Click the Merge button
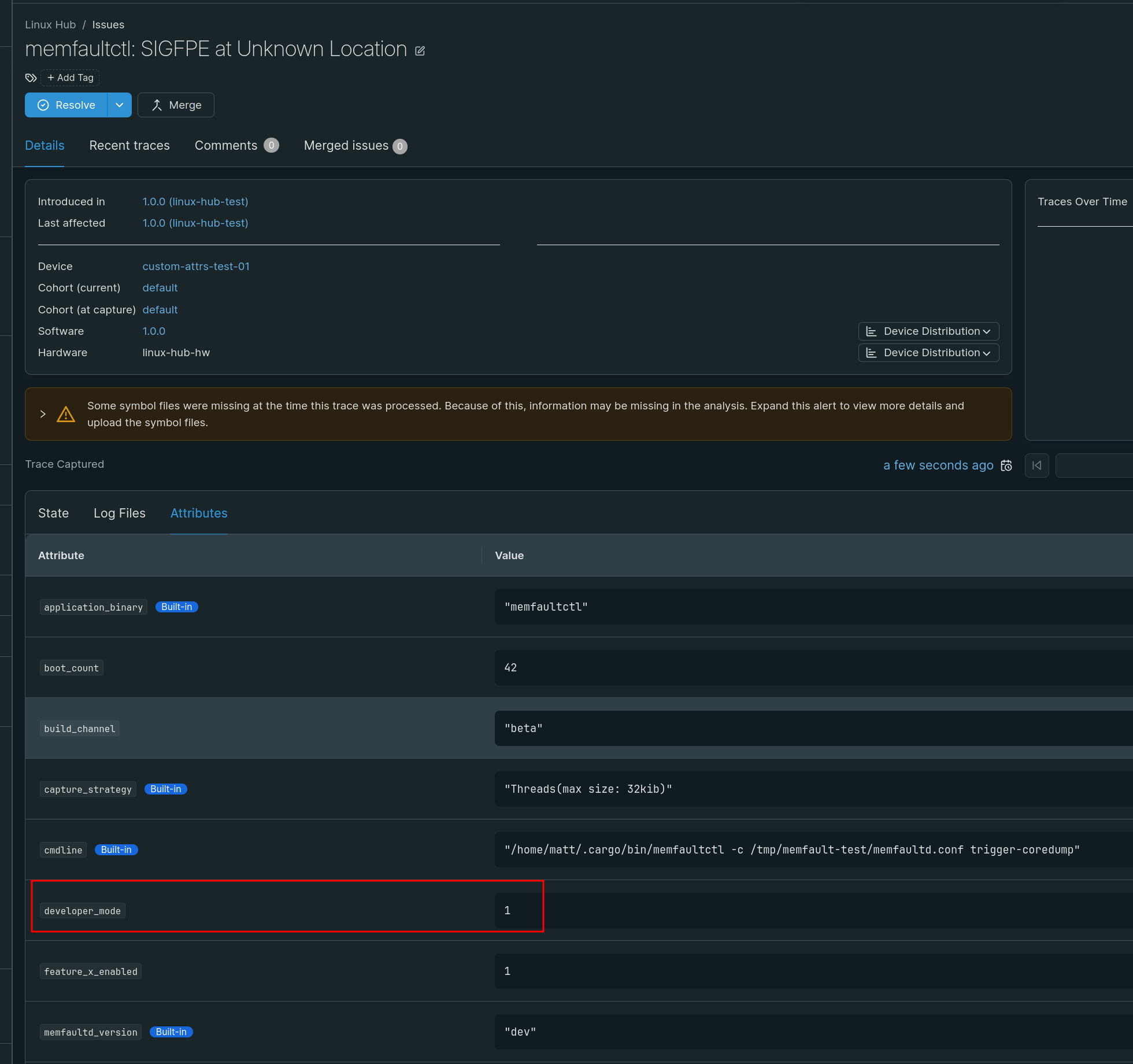 pos(176,105)
